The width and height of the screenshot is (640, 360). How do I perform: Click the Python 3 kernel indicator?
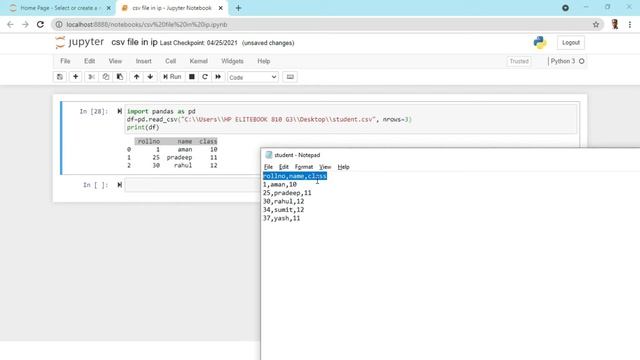tap(567, 61)
